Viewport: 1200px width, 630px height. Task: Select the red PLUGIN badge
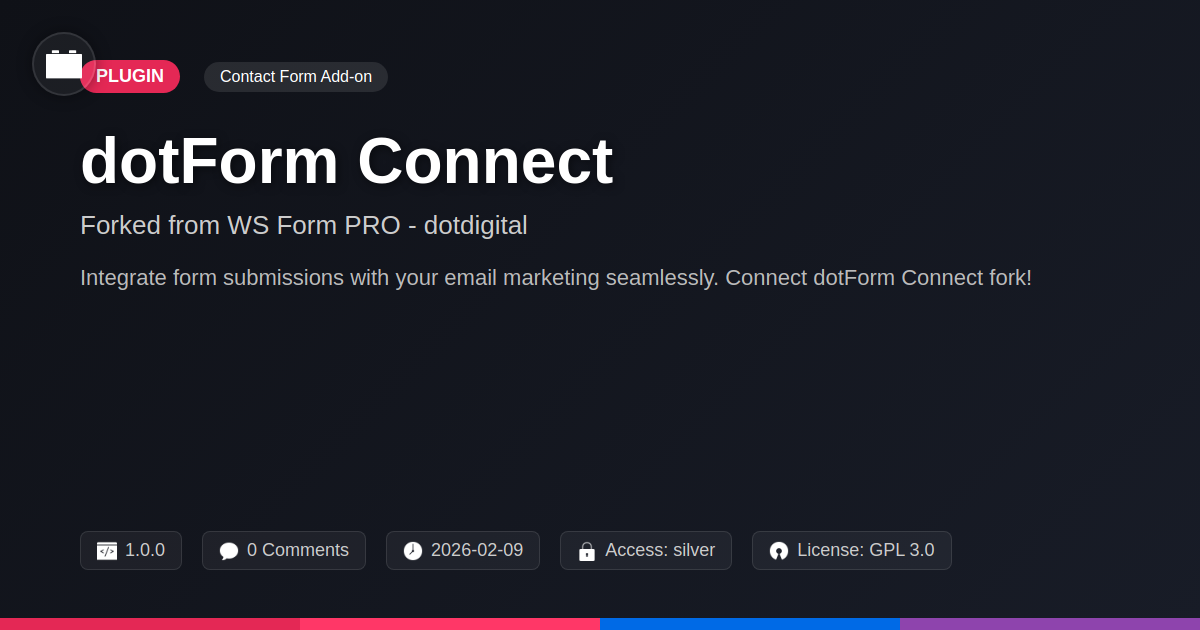(x=130, y=77)
